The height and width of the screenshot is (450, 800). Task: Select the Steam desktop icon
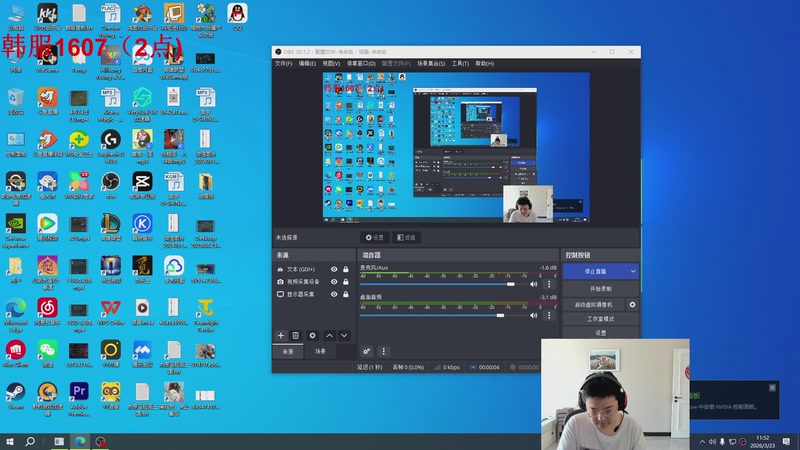click(16, 396)
